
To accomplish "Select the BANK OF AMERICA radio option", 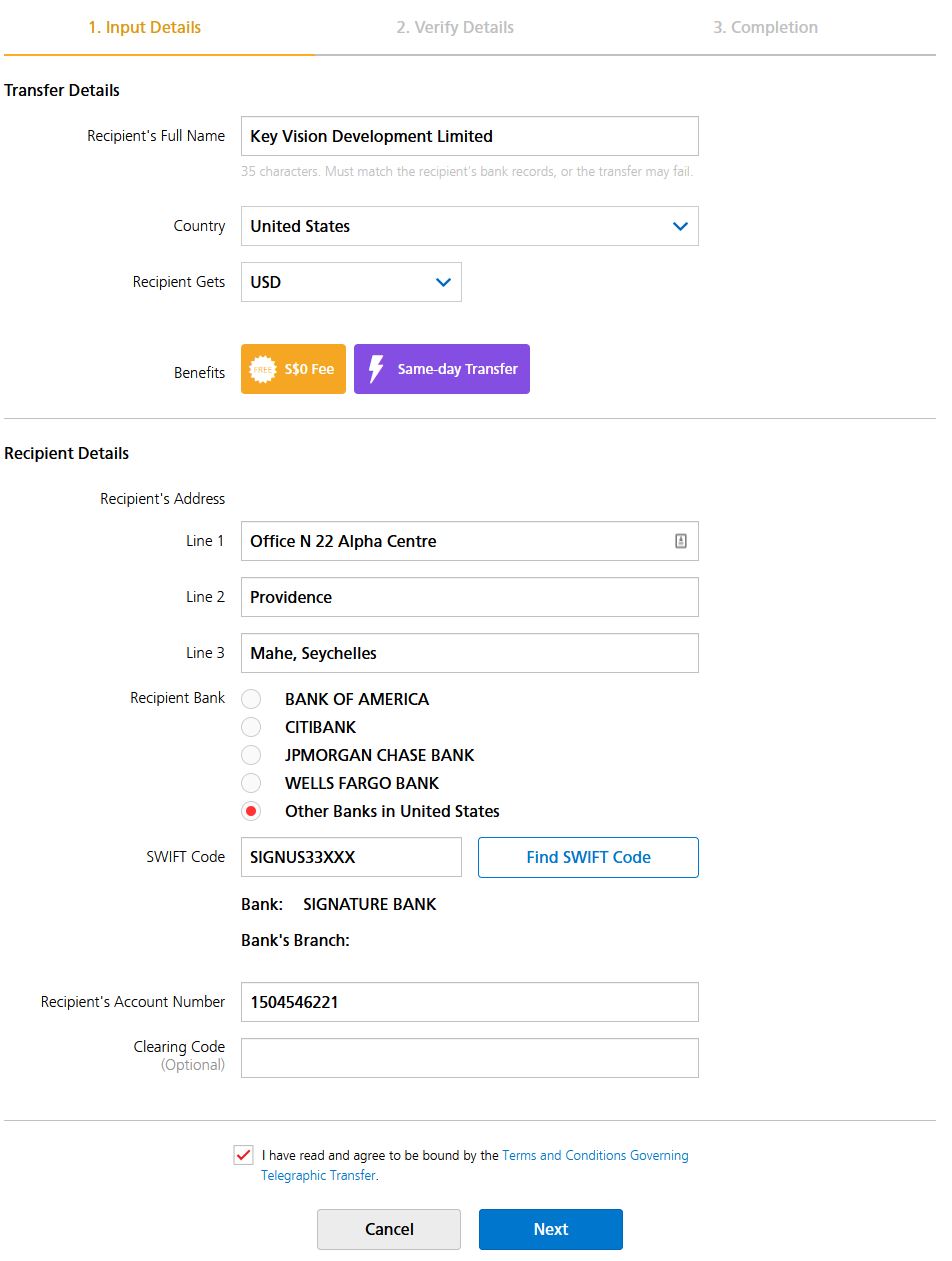I will 252,699.
